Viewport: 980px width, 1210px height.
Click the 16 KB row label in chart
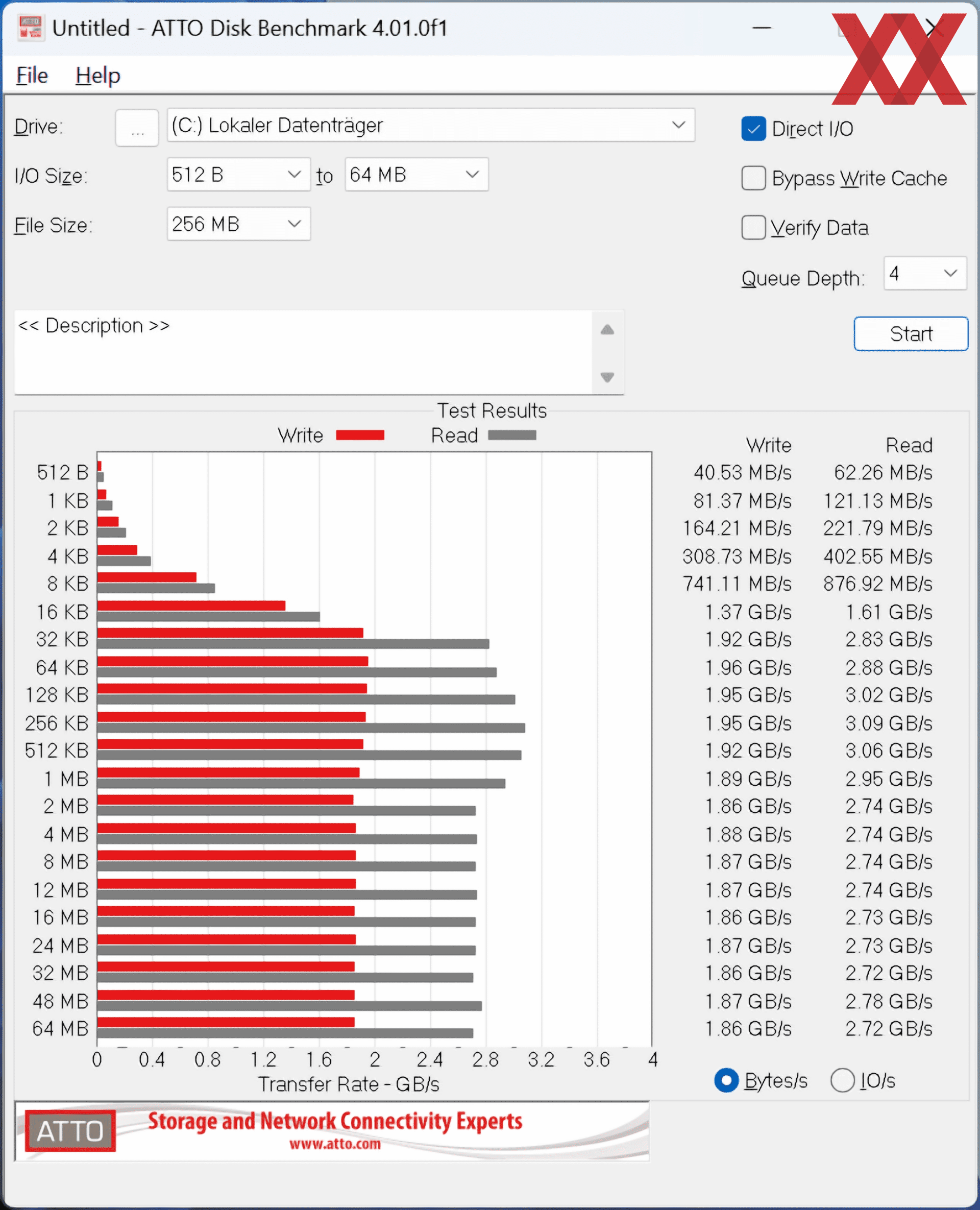coord(63,612)
